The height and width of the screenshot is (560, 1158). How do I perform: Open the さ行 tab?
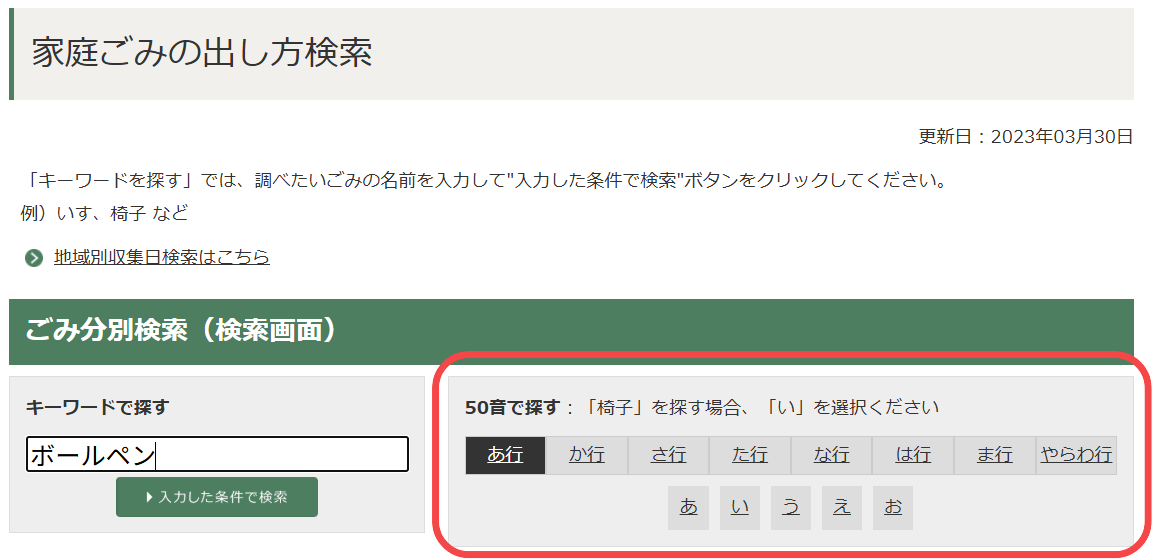[x=668, y=455]
